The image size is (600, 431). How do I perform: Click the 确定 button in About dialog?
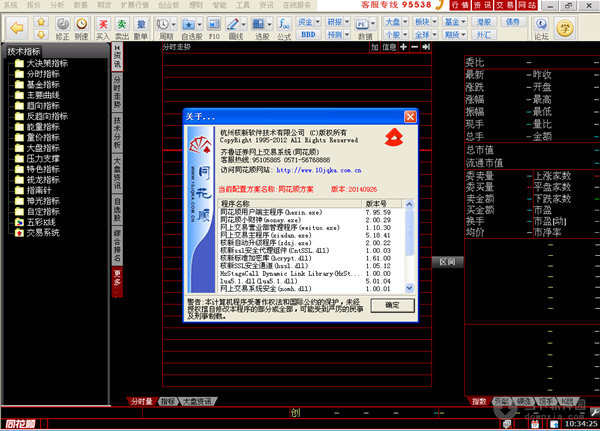tap(392, 305)
